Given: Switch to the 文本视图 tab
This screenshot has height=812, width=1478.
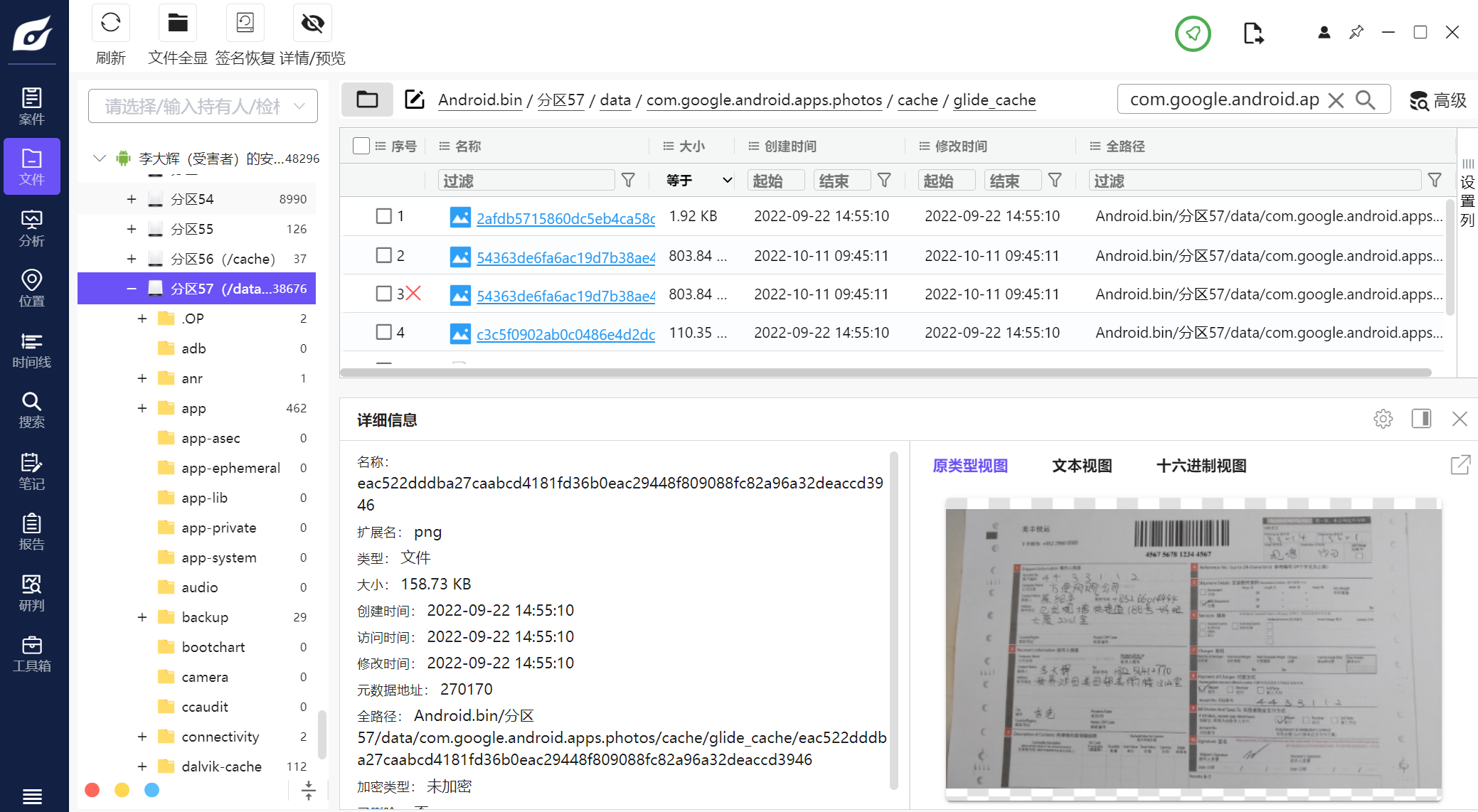Looking at the screenshot, I should click(x=1081, y=466).
